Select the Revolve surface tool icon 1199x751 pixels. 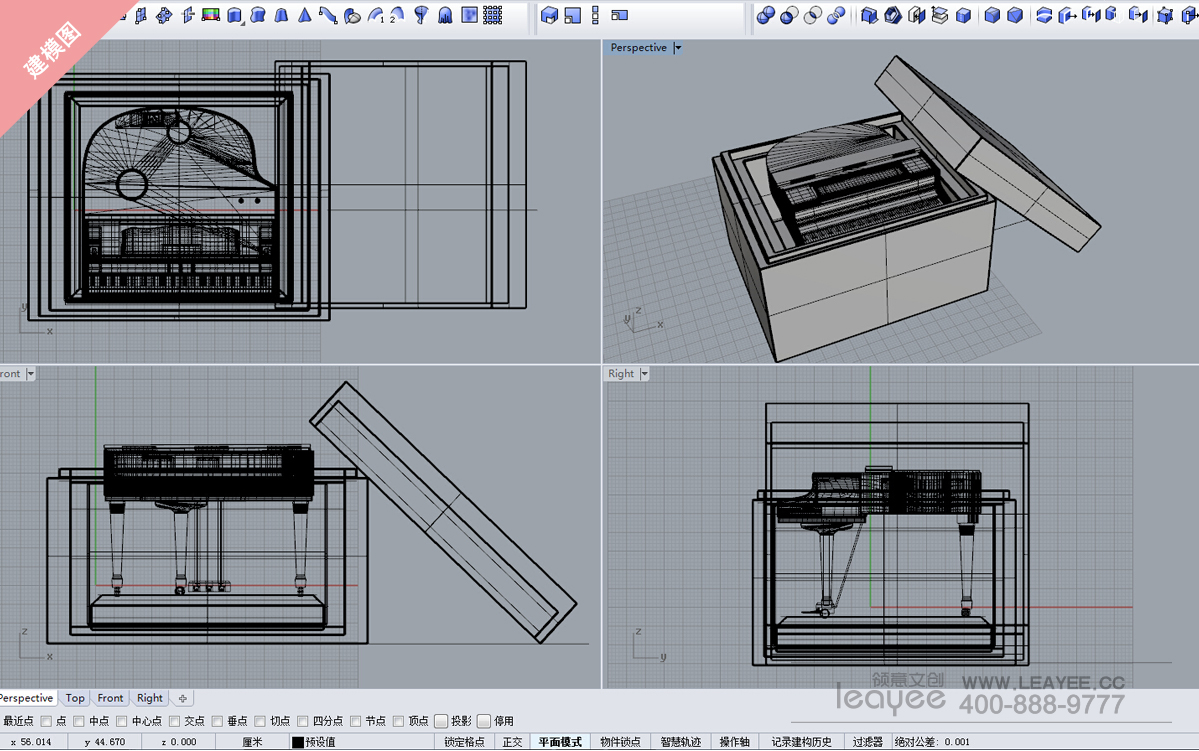(421, 15)
